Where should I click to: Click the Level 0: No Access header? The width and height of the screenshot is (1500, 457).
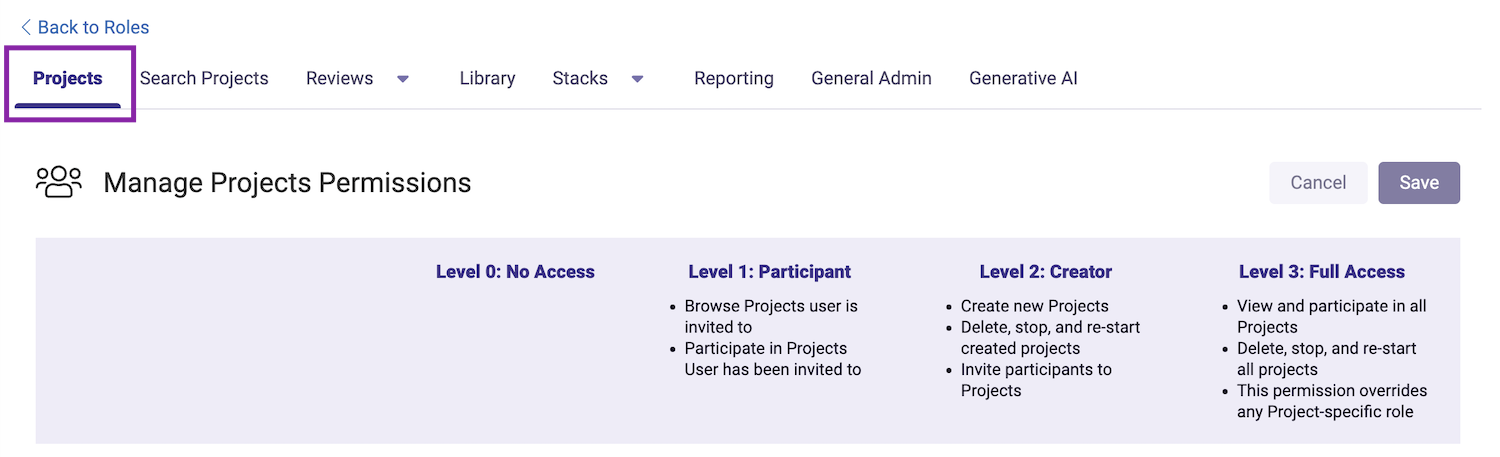pos(515,272)
